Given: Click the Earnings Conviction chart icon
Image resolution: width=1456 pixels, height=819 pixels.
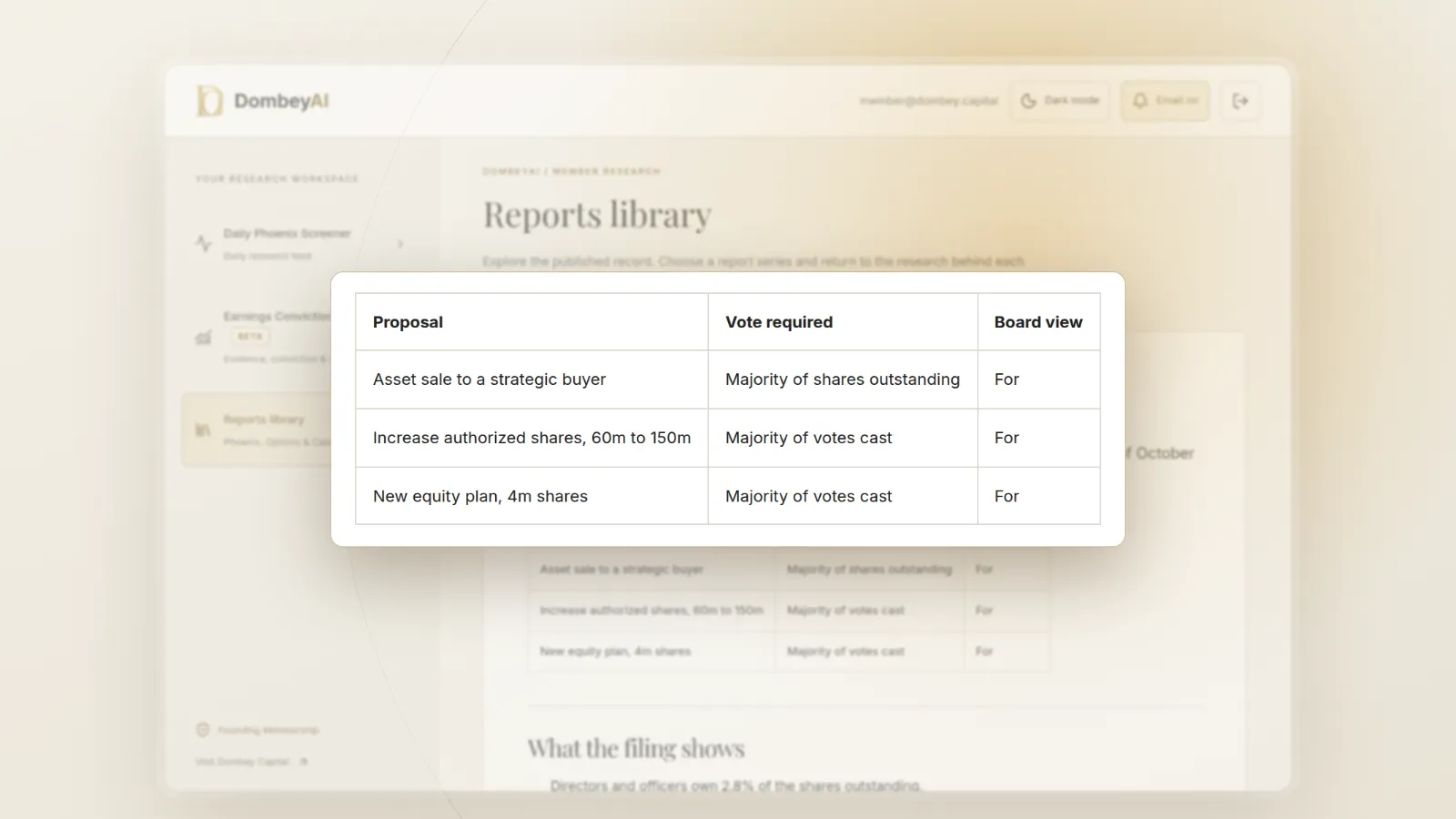Looking at the screenshot, I should (204, 338).
